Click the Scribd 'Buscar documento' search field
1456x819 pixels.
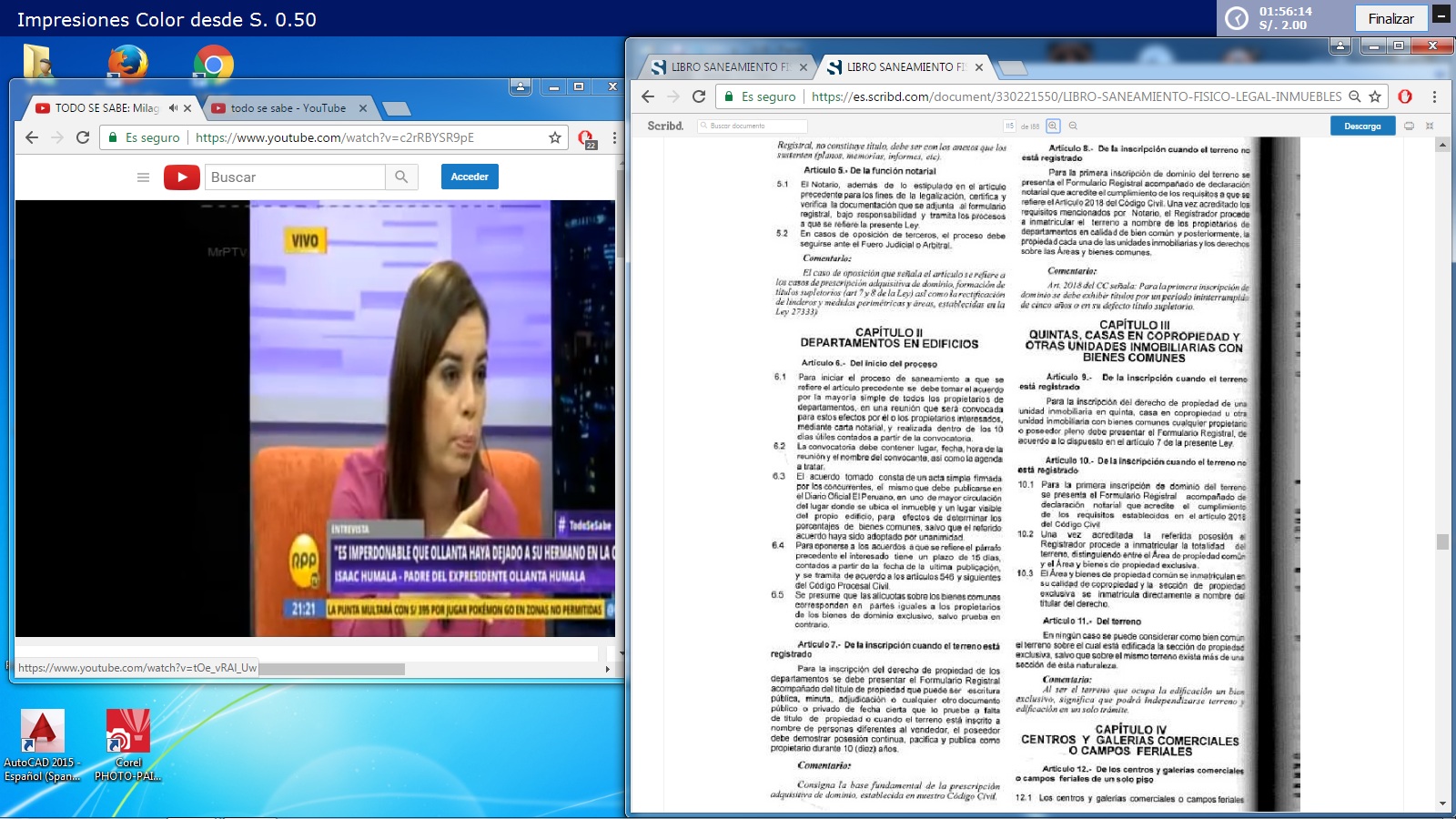click(753, 126)
